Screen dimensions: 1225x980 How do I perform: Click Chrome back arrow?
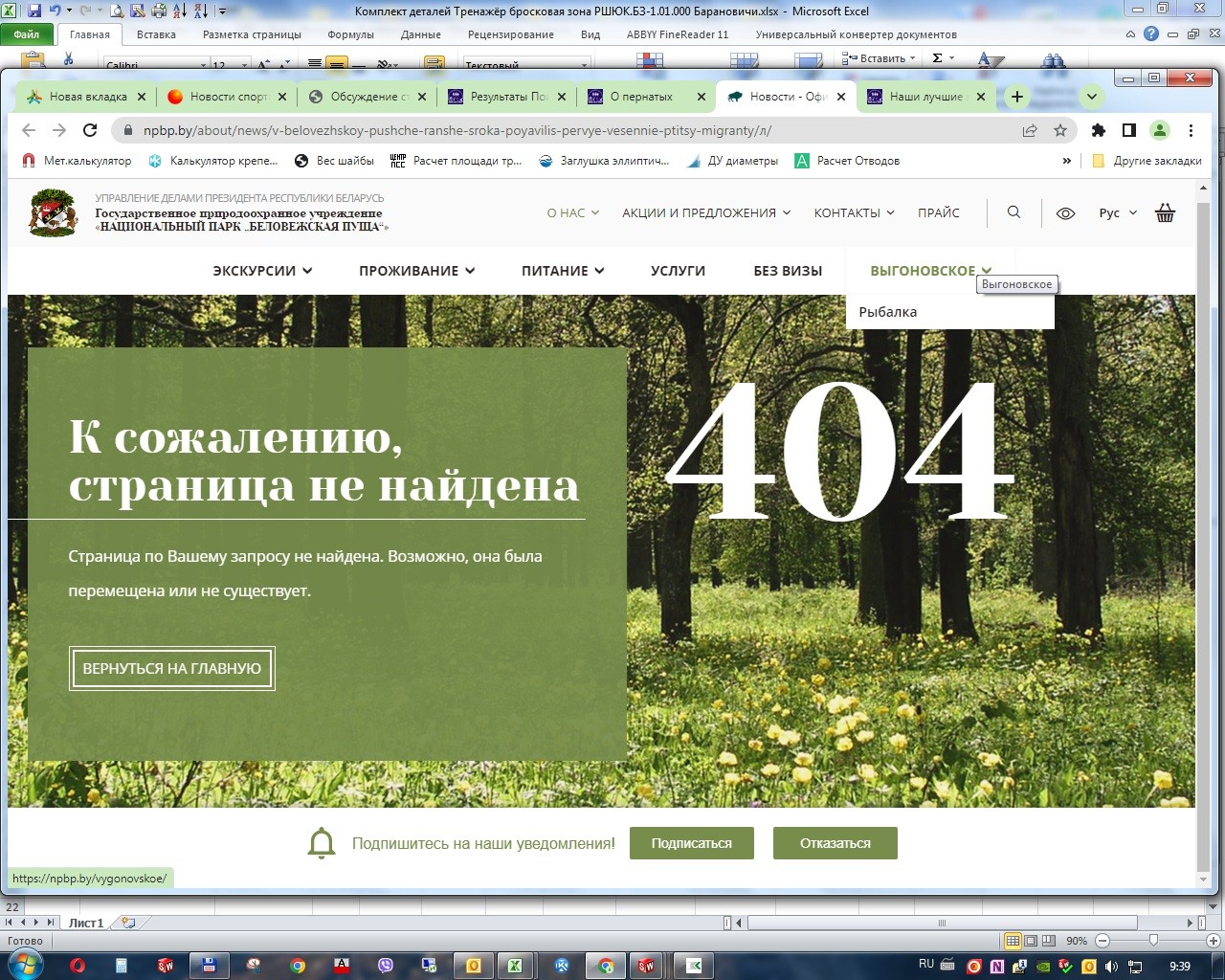tap(29, 130)
